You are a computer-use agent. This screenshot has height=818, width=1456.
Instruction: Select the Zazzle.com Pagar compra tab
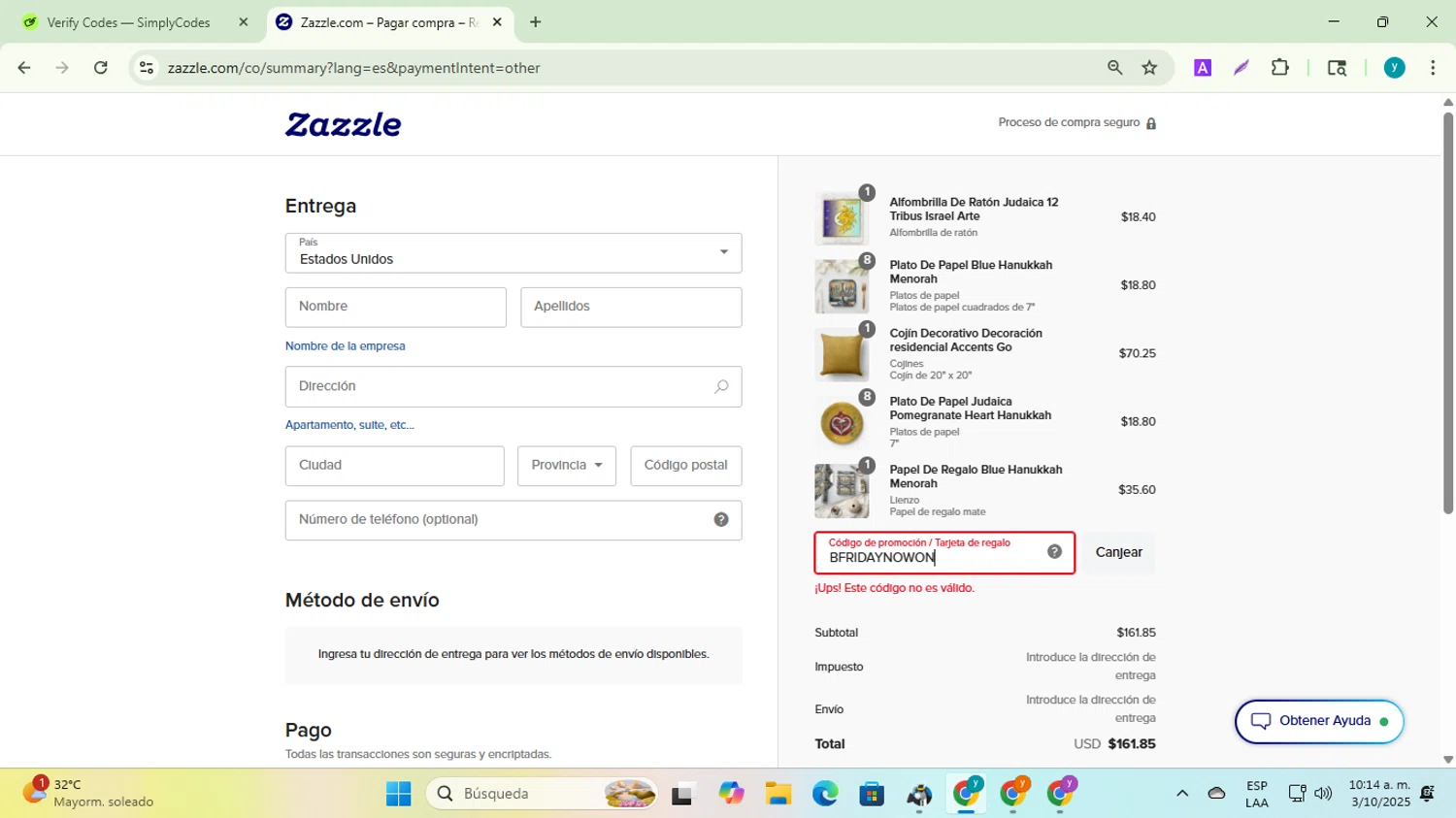pyautogui.click(x=389, y=22)
